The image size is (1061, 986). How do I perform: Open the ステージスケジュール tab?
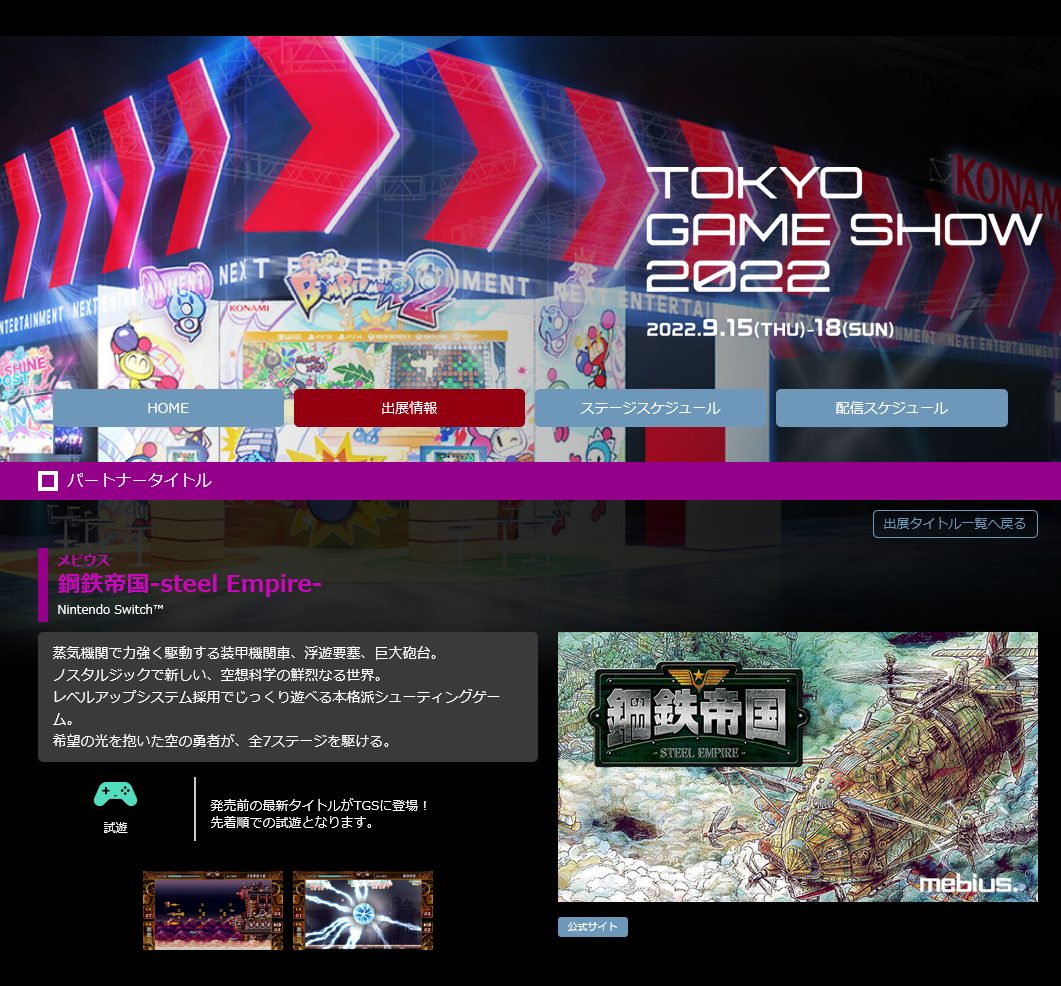650,408
